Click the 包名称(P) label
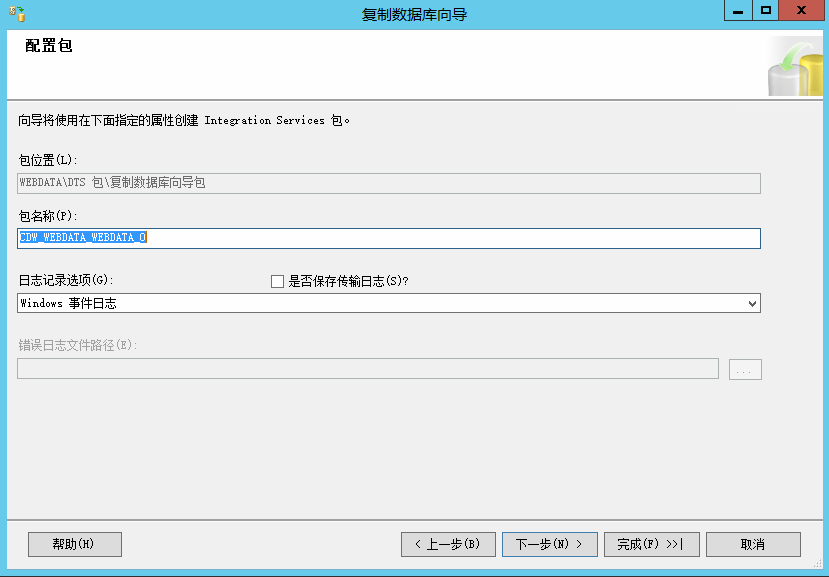 [48, 216]
